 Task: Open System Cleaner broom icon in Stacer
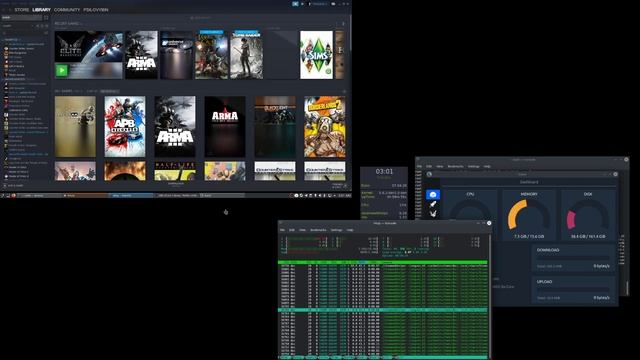[x=433, y=213]
